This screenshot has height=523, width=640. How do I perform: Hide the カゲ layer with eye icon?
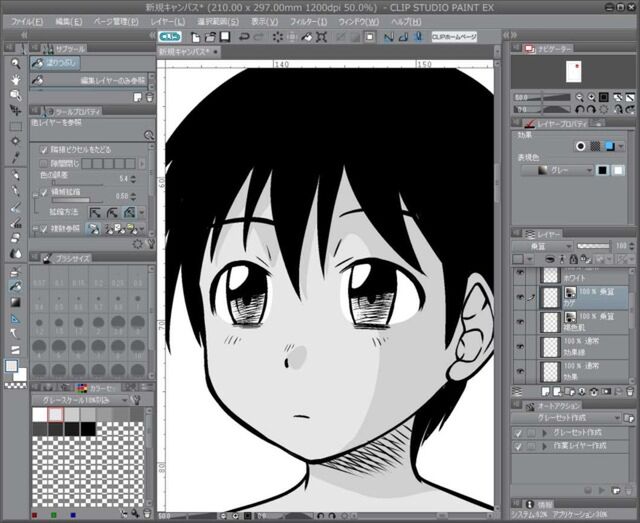click(518, 297)
